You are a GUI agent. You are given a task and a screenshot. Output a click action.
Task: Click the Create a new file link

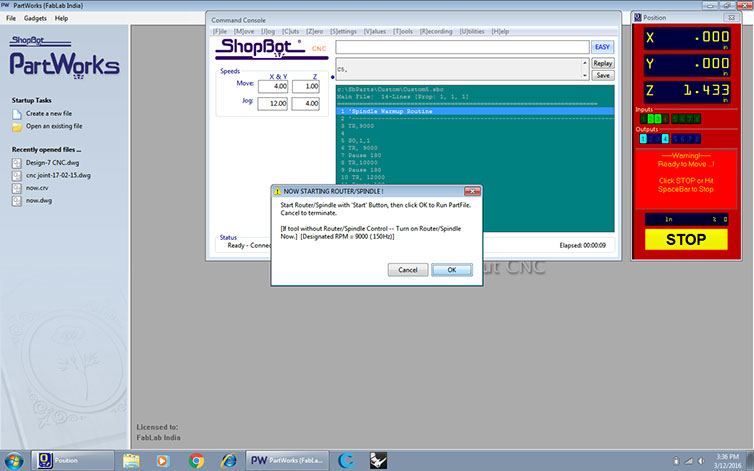point(49,114)
